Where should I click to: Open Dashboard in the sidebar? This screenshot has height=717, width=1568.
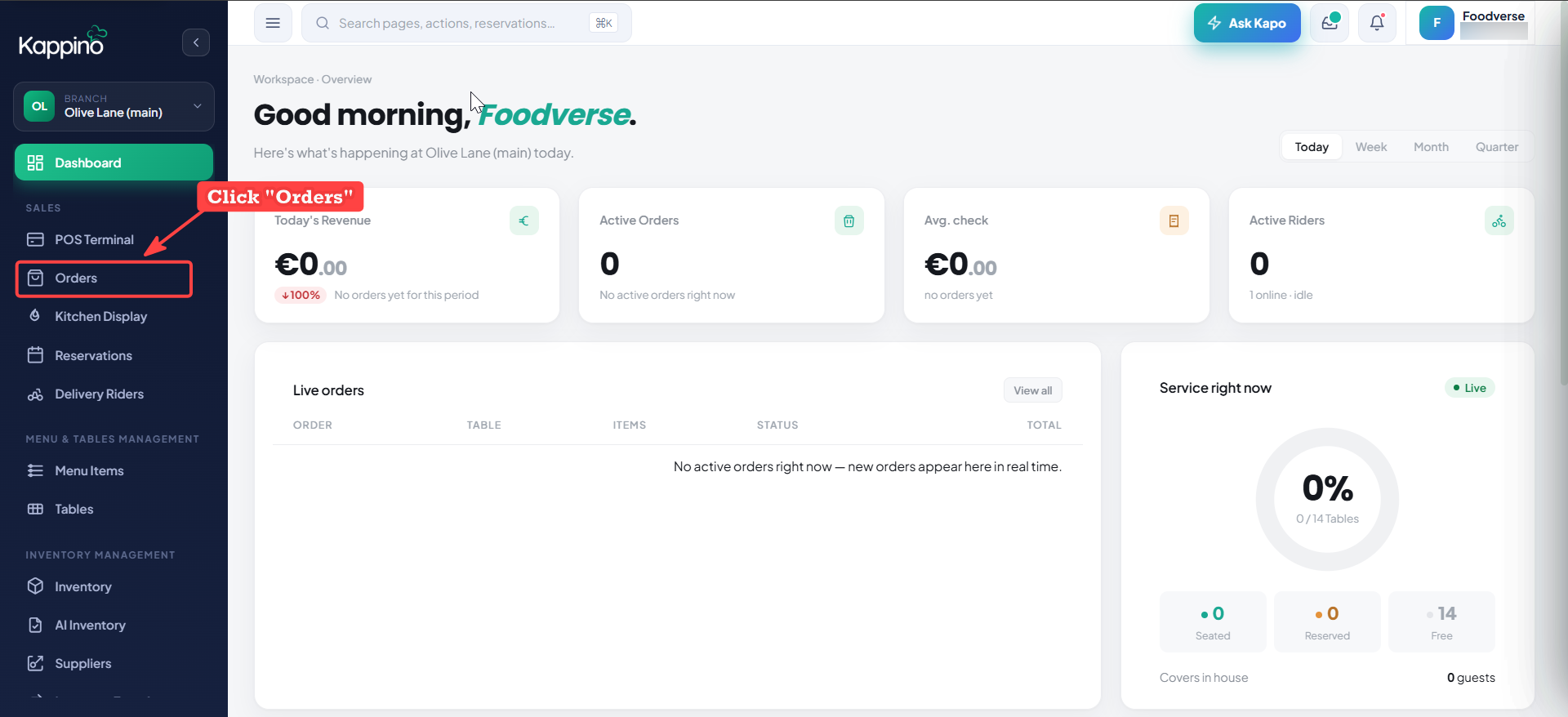pos(114,163)
